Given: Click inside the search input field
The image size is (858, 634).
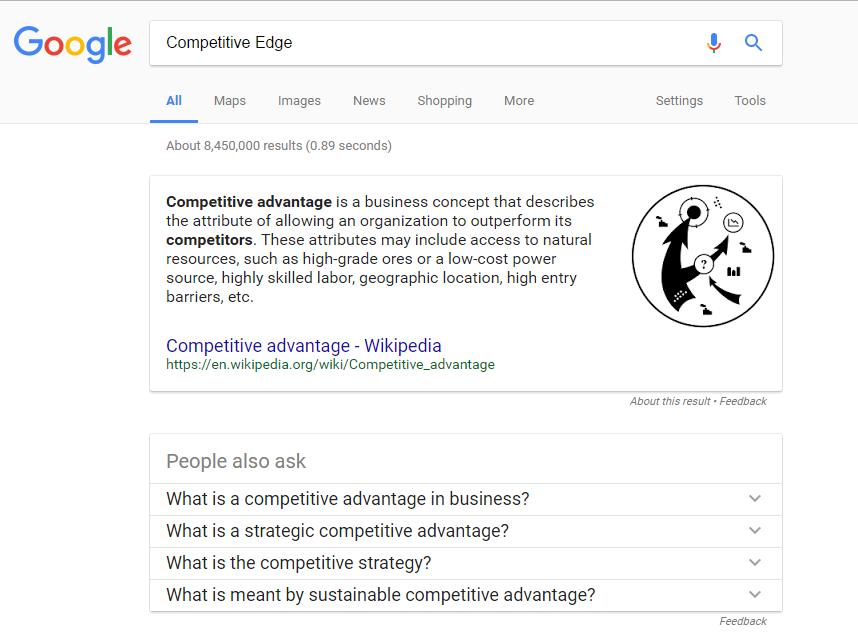Looking at the screenshot, I should point(400,43).
